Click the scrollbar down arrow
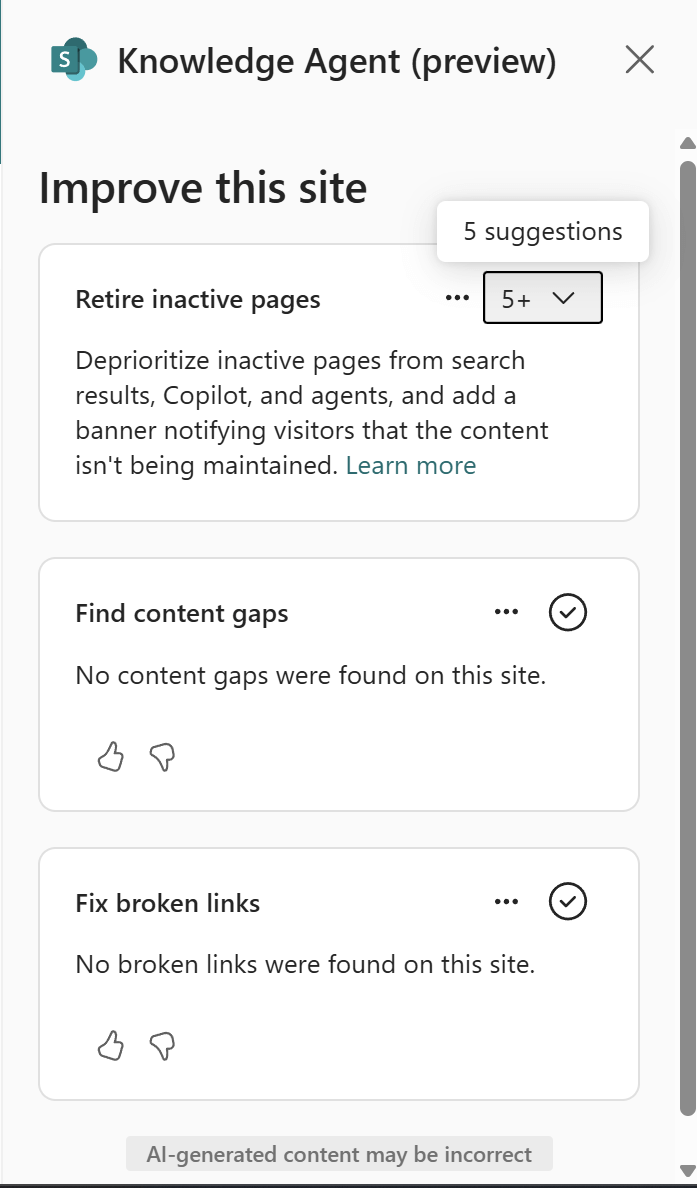This screenshot has width=697, height=1188. pyautogui.click(x=687, y=1170)
